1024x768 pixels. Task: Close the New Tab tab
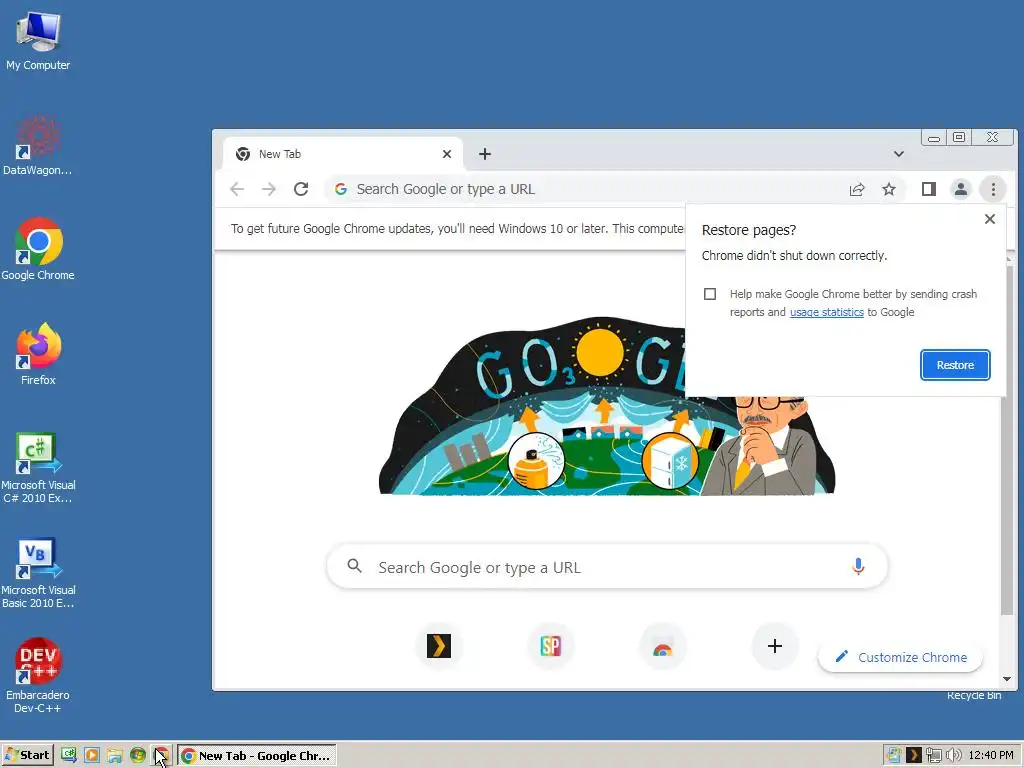(x=447, y=154)
